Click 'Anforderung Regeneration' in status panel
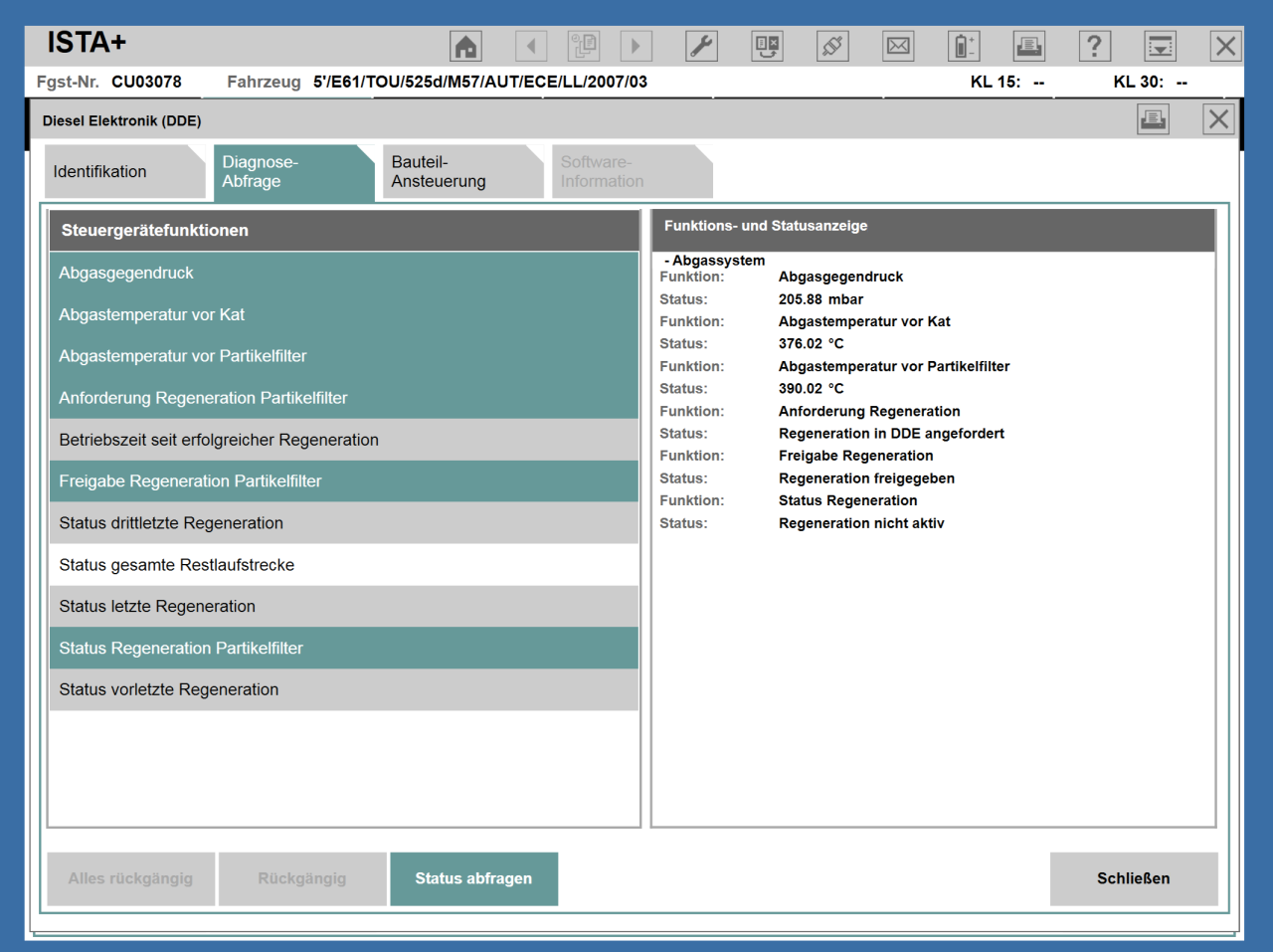This screenshot has height=952, width=1273. coord(869,411)
